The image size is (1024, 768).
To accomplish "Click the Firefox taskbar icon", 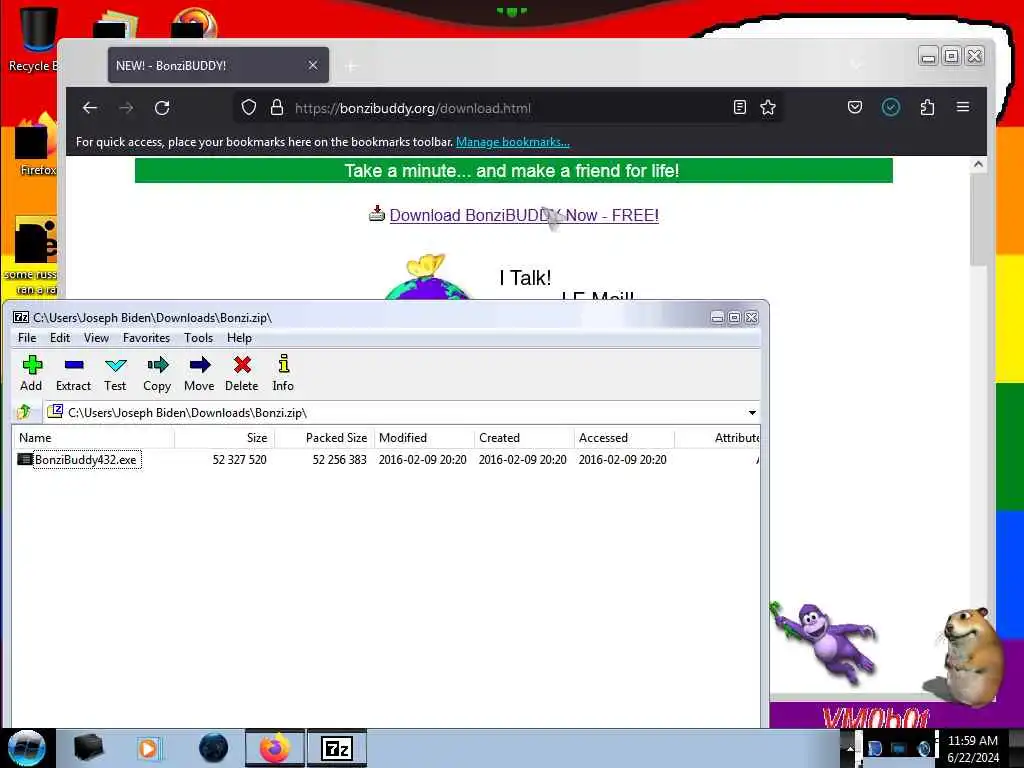I will coord(275,748).
